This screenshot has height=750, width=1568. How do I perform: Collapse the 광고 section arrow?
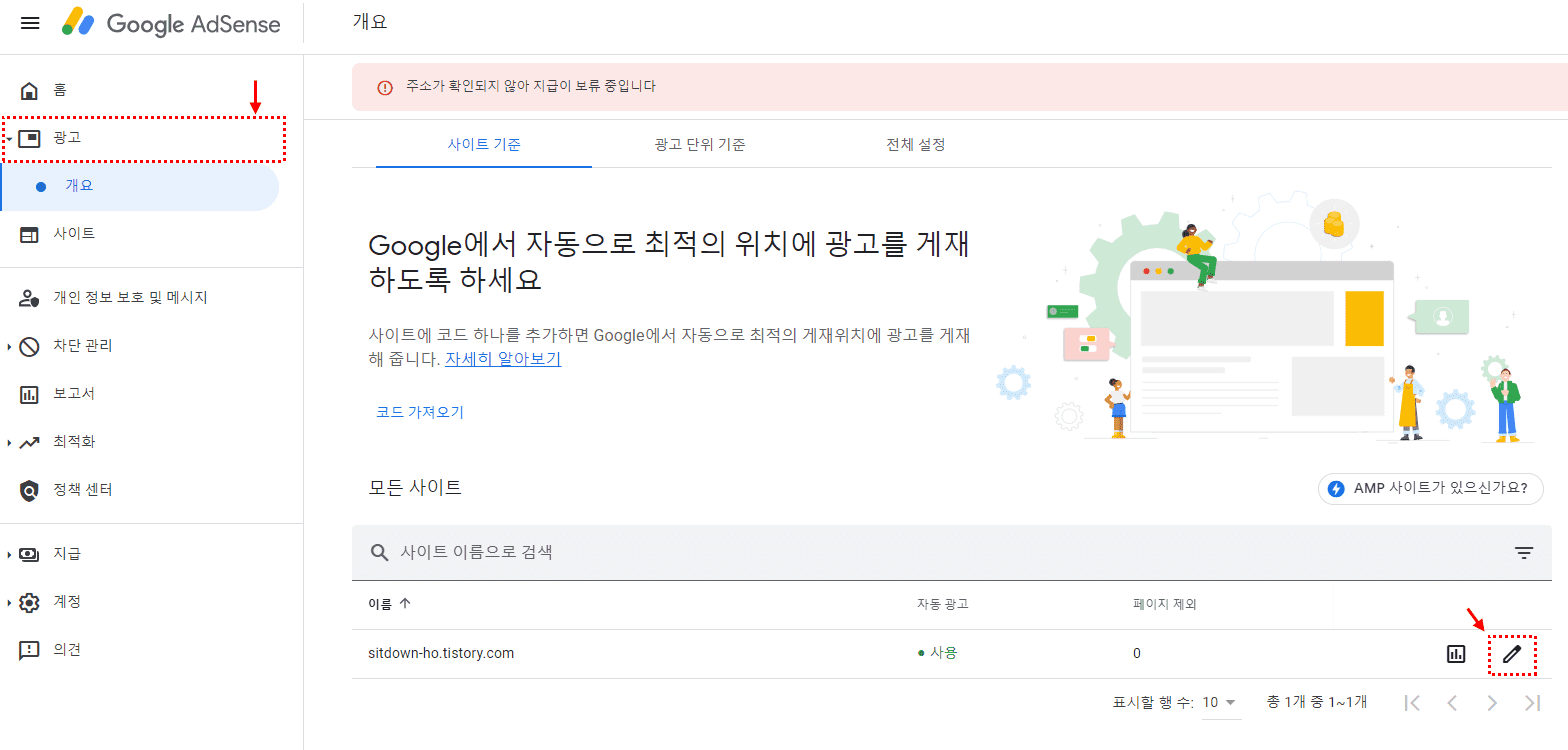[9, 138]
